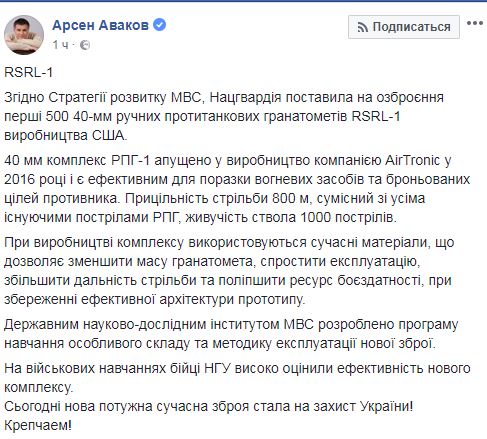Screen dimensions: 487x439
Task: Click the blue verified badge icon
Action: tap(160, 25)
